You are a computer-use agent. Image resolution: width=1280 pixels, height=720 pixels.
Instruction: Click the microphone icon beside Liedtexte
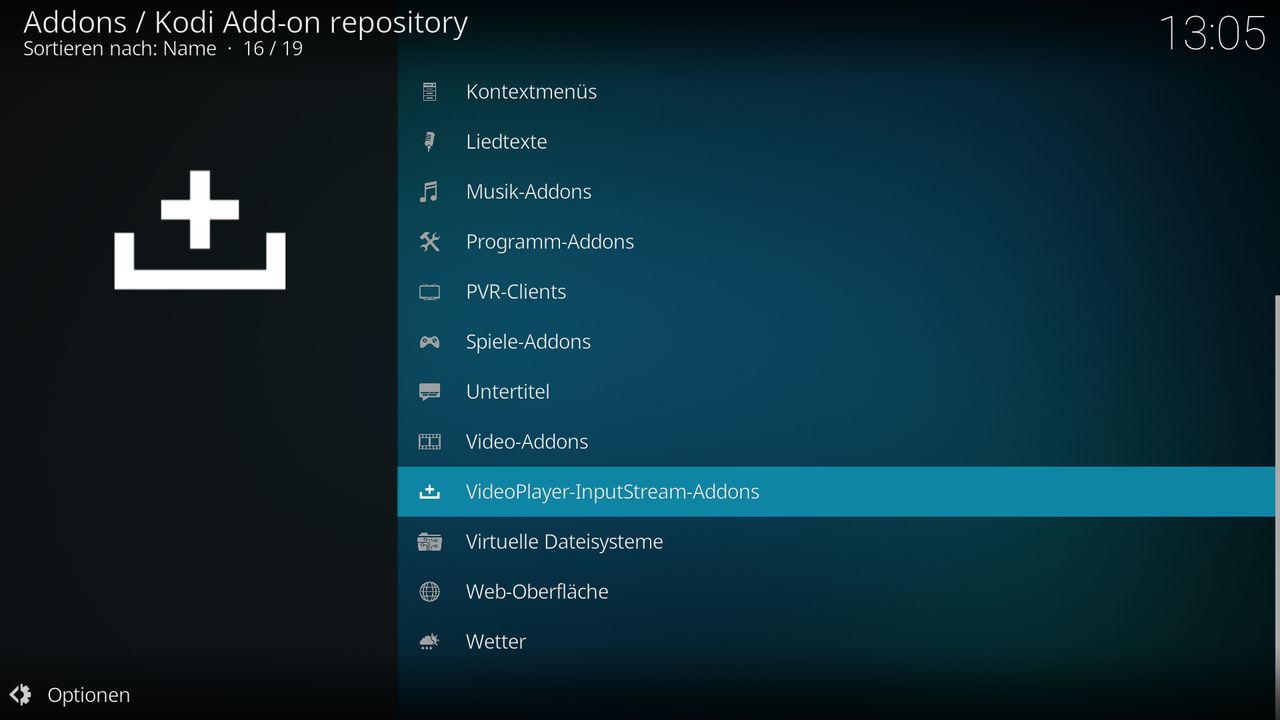pos(429,142)
